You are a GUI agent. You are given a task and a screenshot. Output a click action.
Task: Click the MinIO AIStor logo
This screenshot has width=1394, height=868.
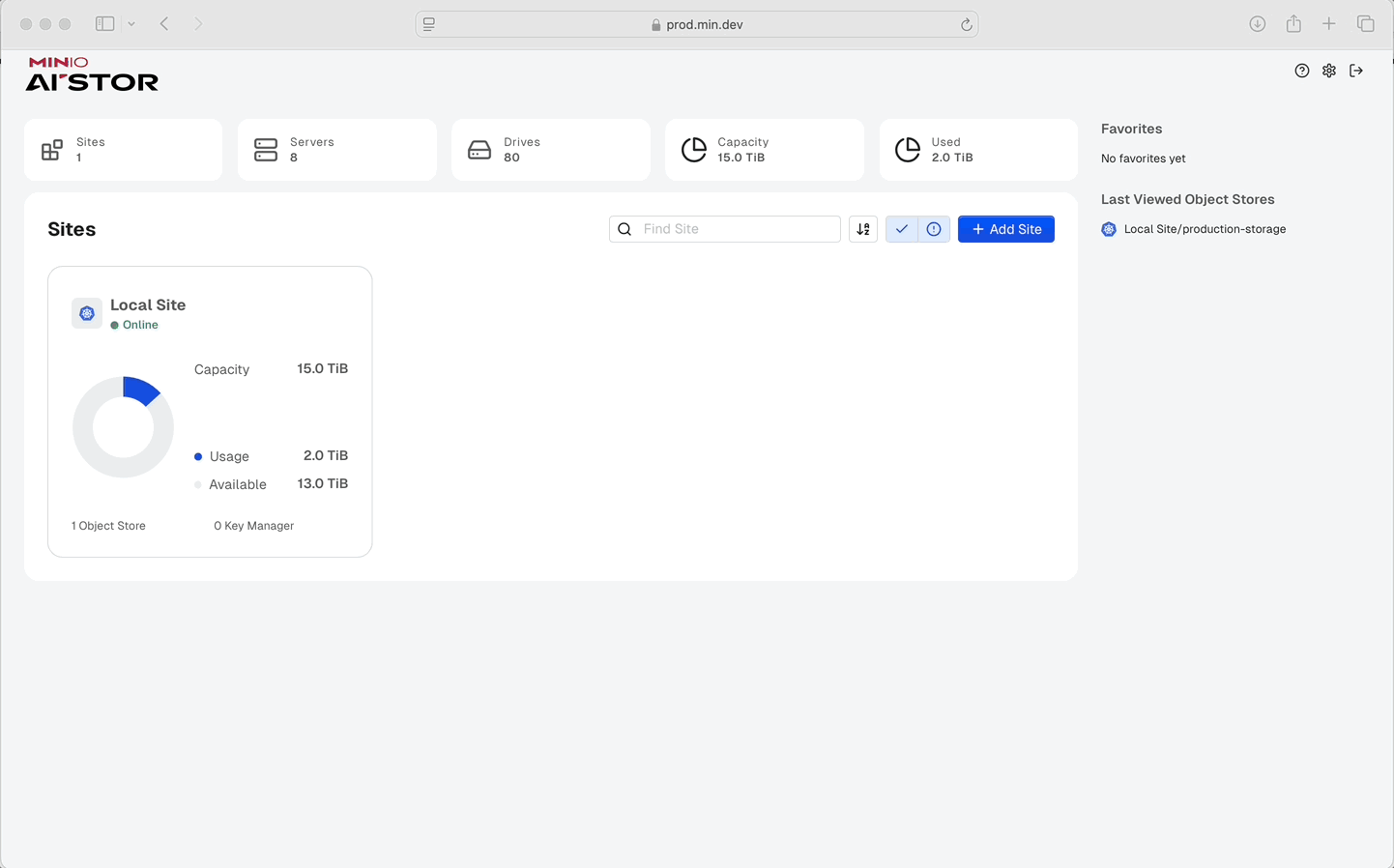coord(92,74)
